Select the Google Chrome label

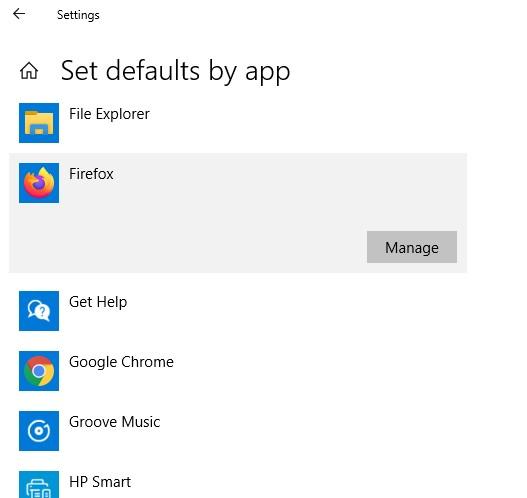click(x=121, y=362)
